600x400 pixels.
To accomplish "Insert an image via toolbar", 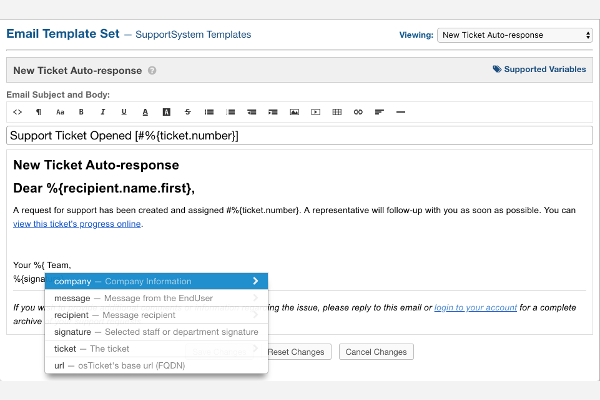I will pos(294,112).
